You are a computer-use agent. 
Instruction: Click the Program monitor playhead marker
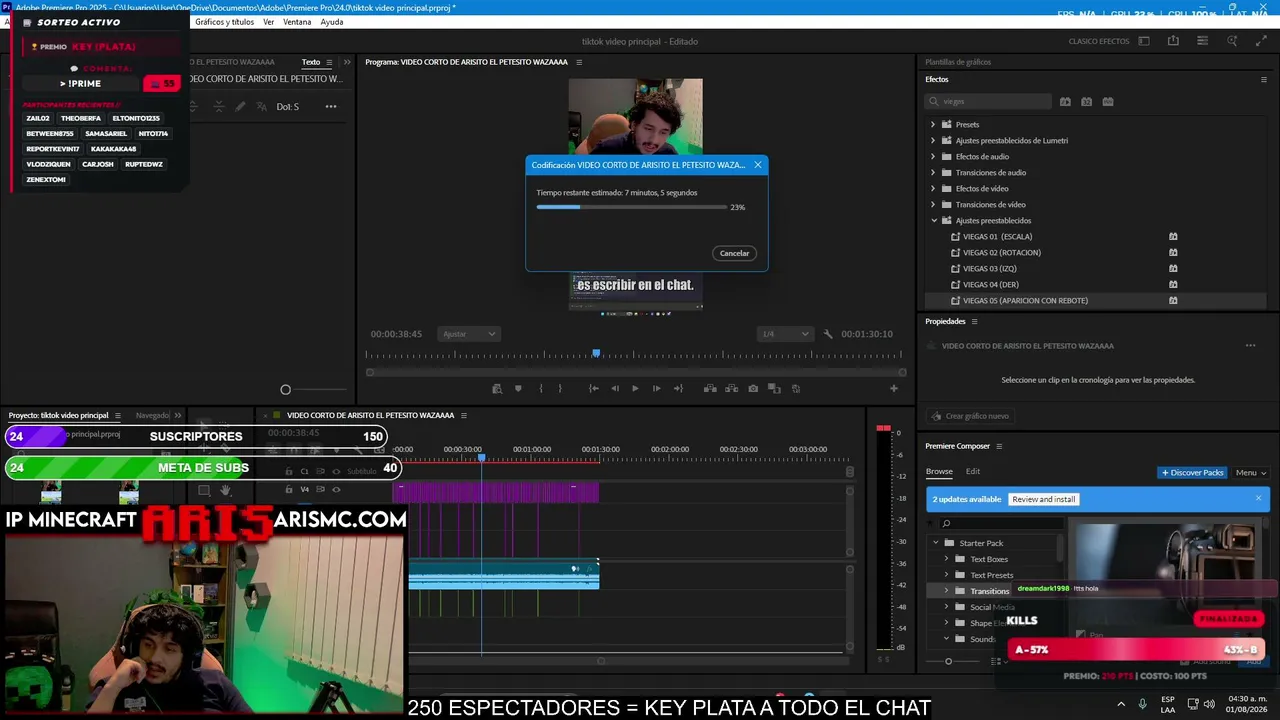596,353
